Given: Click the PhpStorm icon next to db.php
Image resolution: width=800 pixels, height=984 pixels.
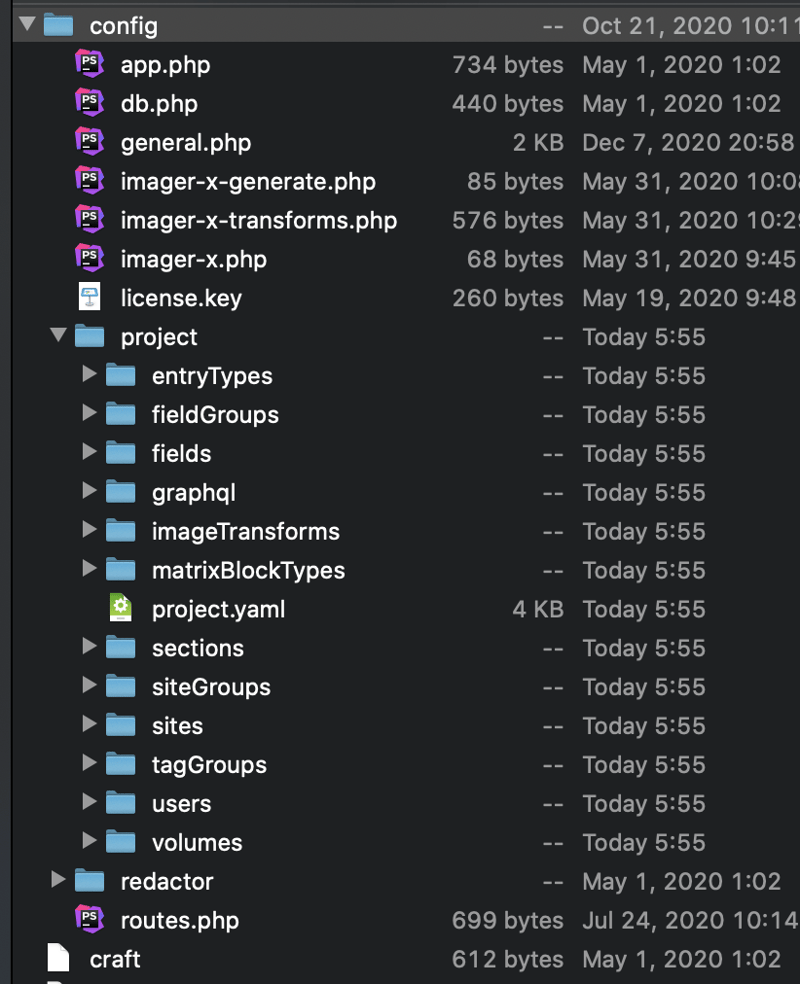Looking at the screenshot, I should click(89, 103).
